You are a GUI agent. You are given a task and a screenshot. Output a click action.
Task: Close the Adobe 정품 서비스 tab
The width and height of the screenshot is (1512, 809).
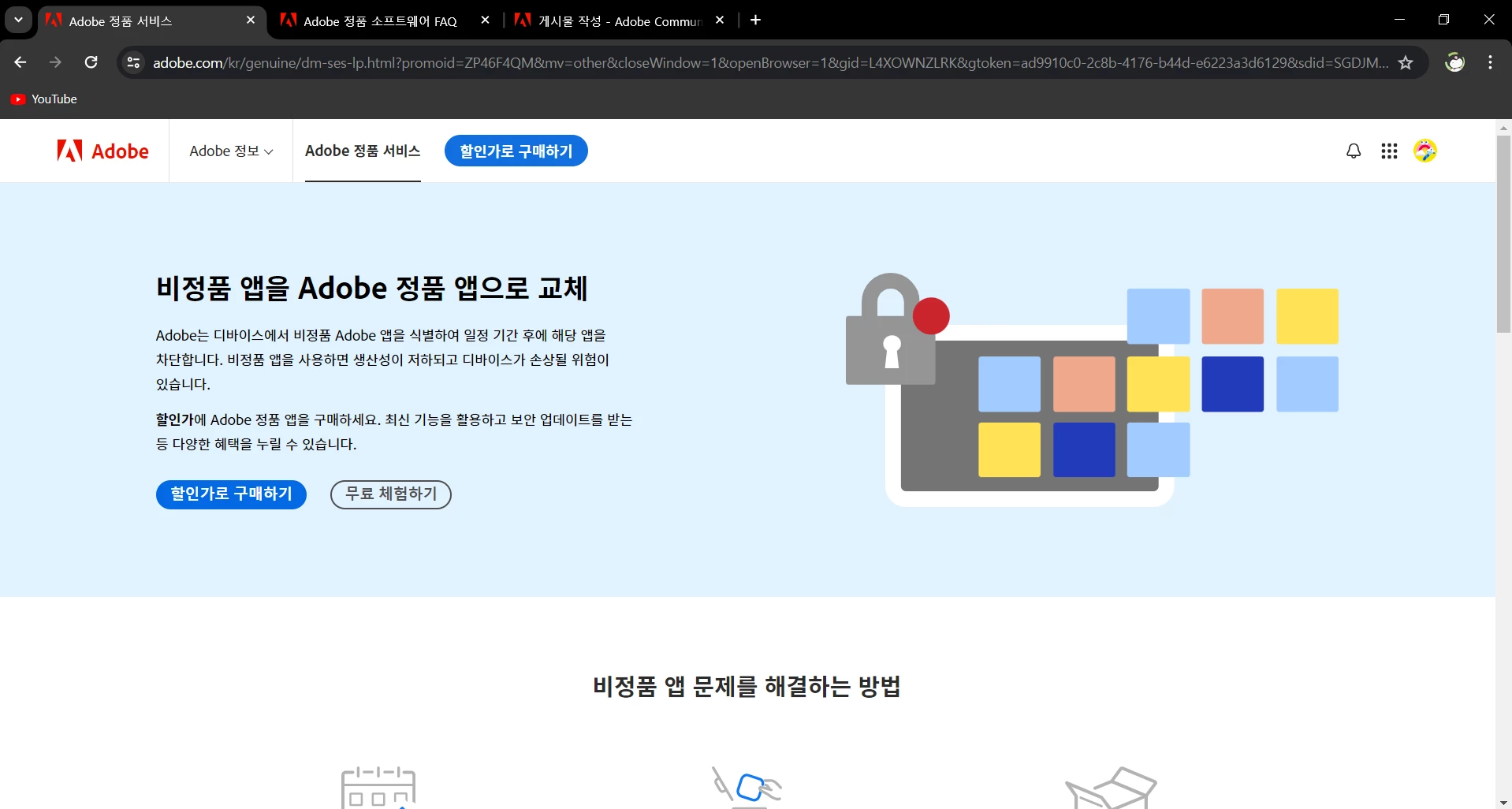pos(251,20)
